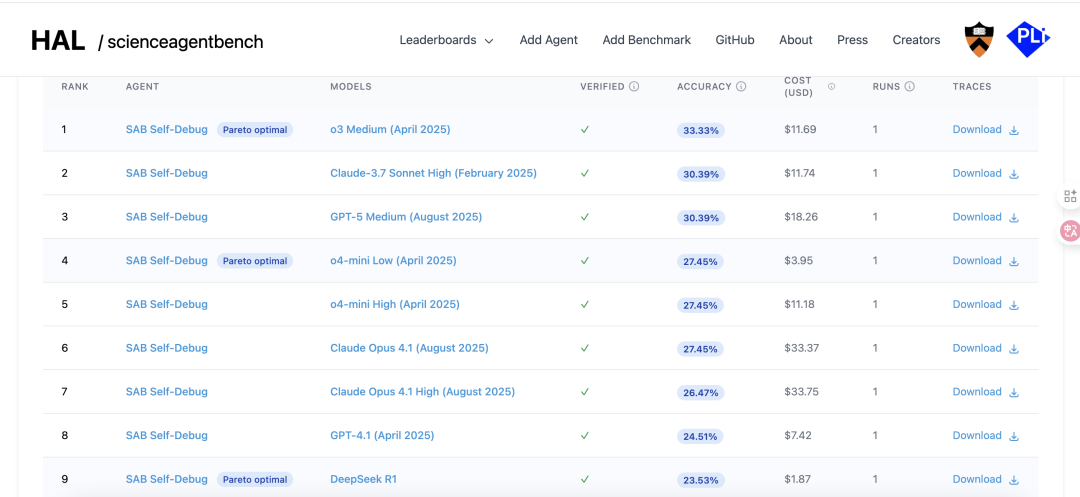Screen dimensions: 1080x497
Task: Click download arrow icon for o4-mini High row
Action: pos(1014,305)
